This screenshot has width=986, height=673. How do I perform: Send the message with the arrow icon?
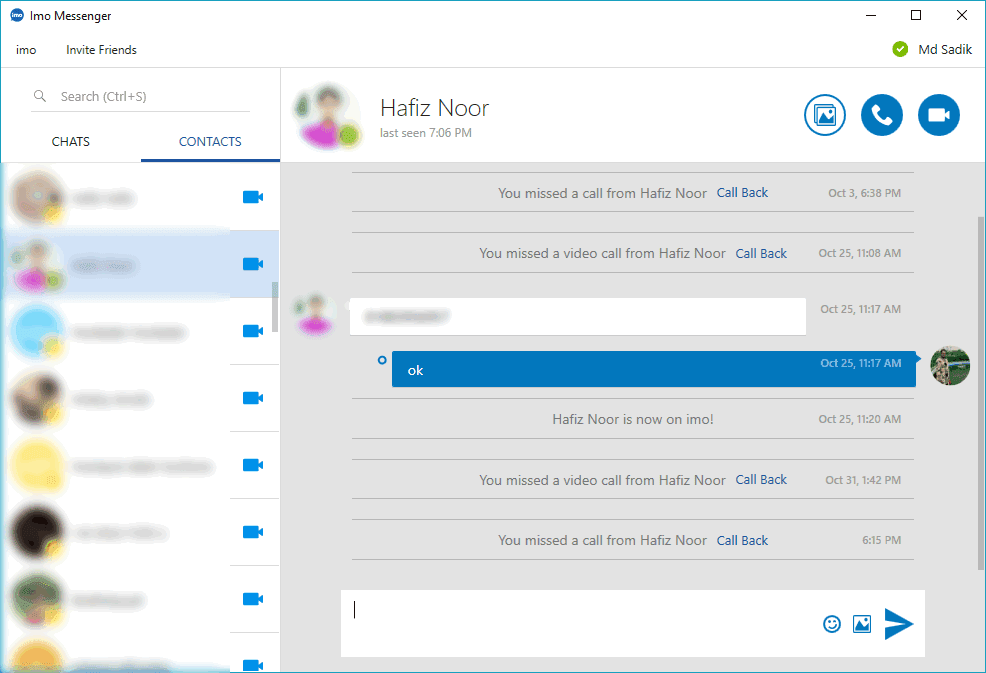[899, 624]
